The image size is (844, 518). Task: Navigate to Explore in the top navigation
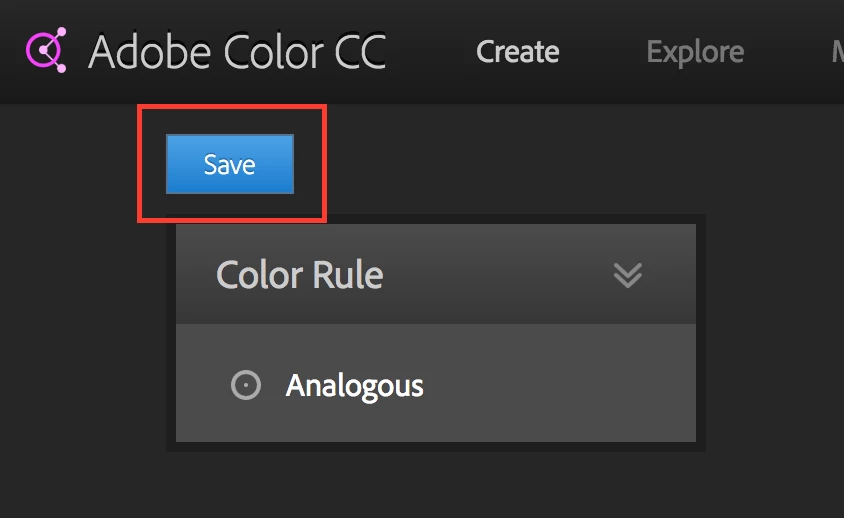[695, 52]
